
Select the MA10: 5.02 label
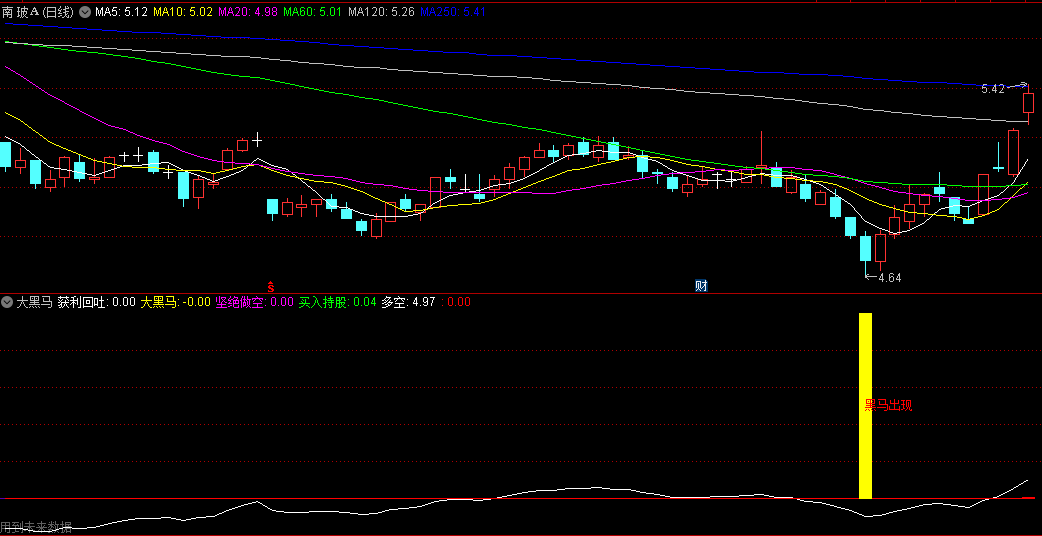(x=183, y=11)
